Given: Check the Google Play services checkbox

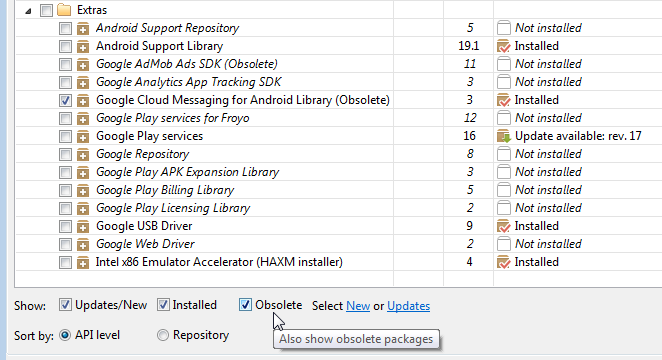Looking at the screenshot, I should coord(65,136).
